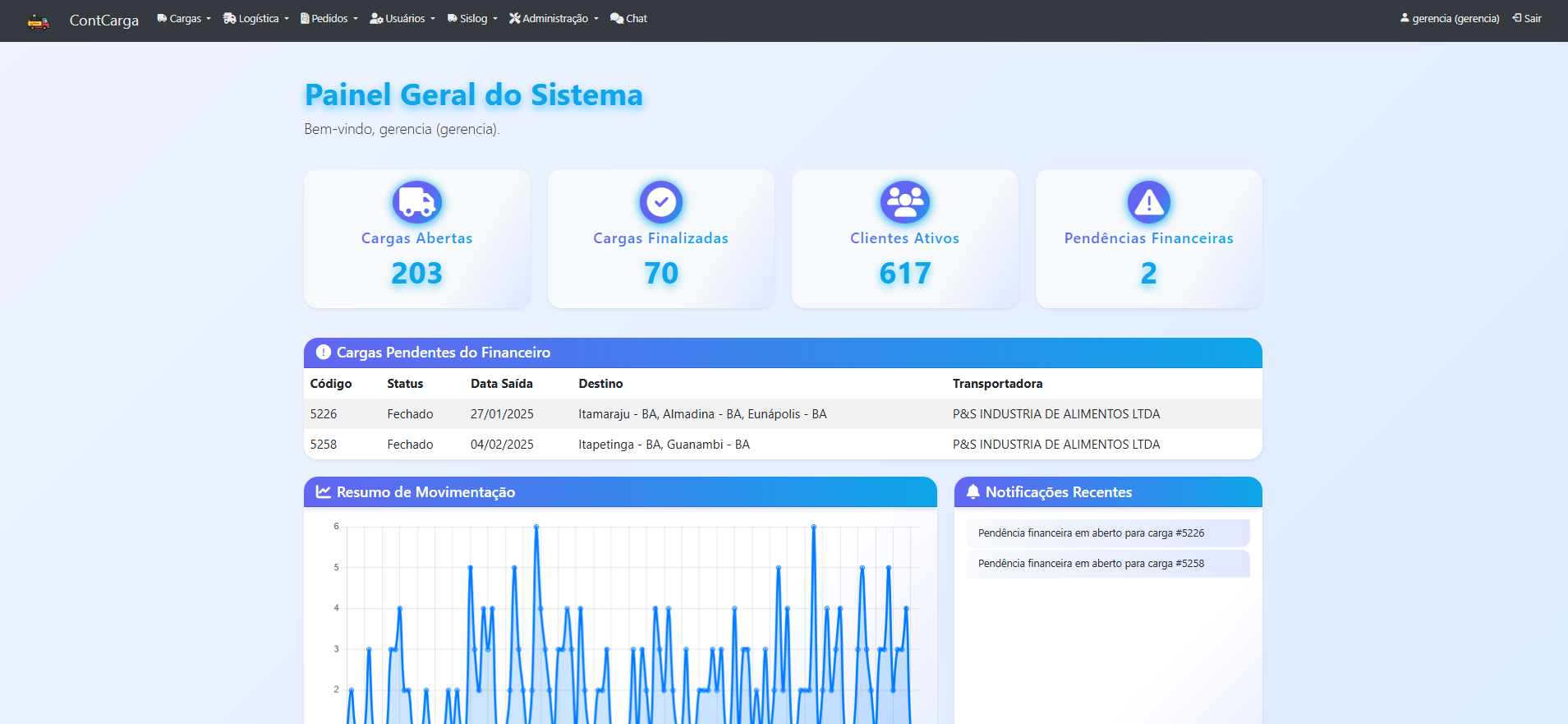Click the chart icon beside Resumo de Movimentação
This screenshot has height=724, width=1568.
pos(324,491)
